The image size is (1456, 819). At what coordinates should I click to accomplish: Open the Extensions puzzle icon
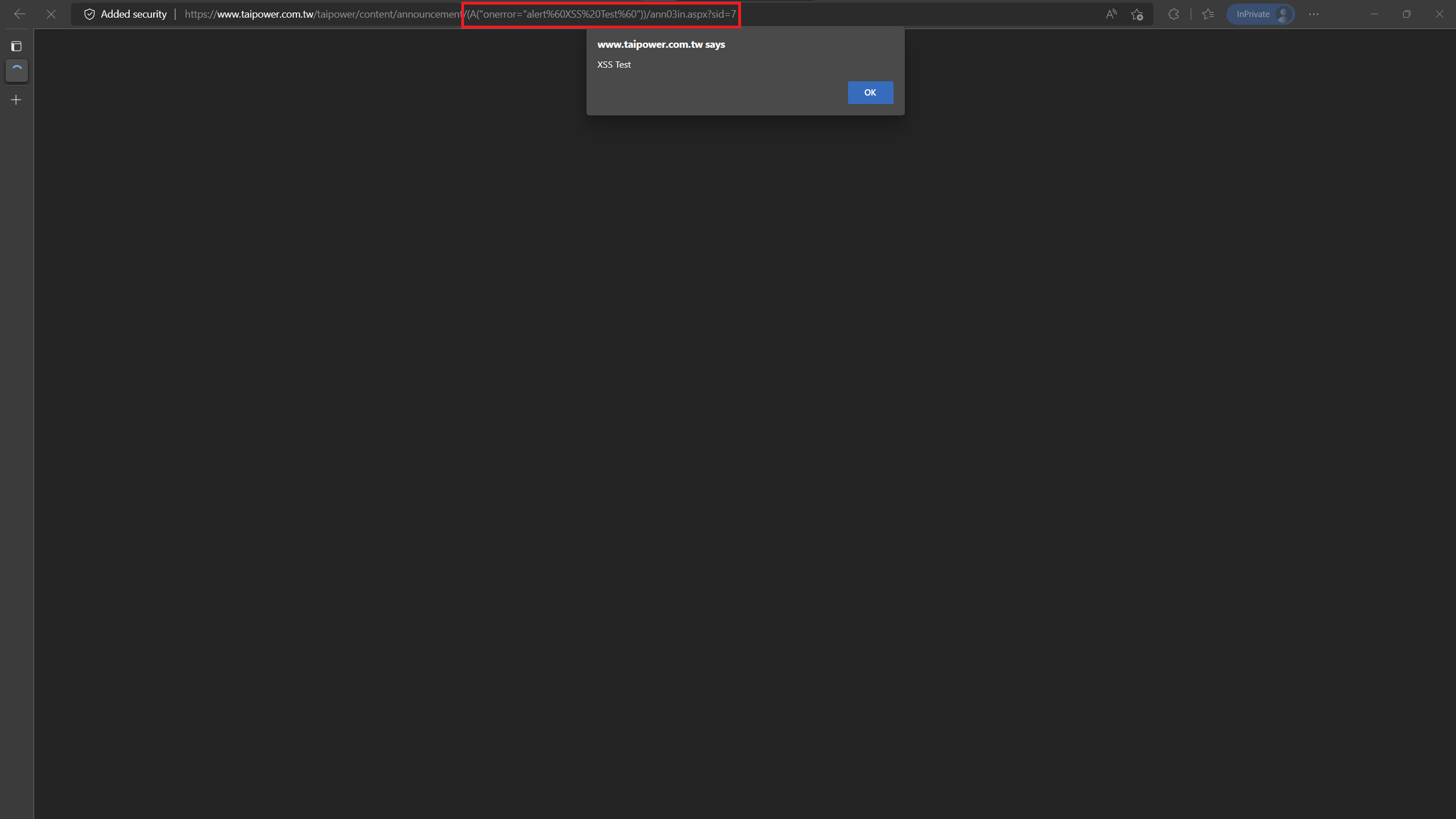click(x=1173, y=14)
